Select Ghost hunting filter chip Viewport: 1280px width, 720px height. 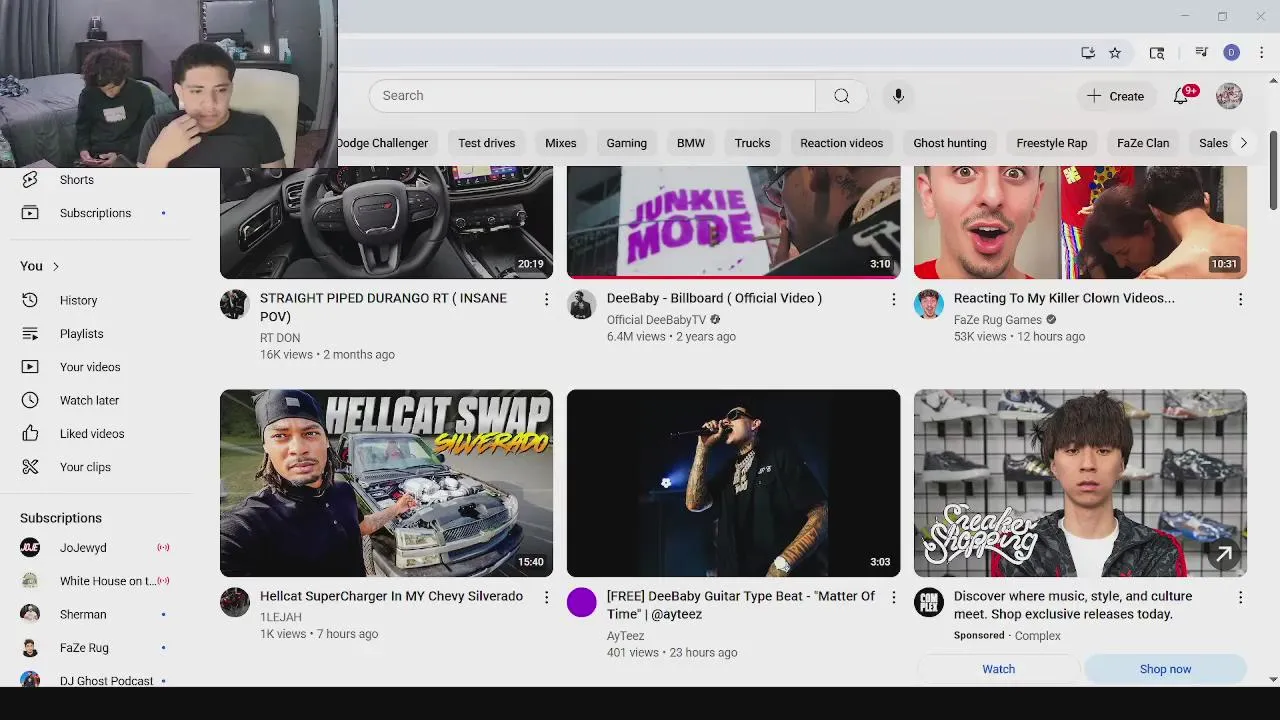pos(949,143)
